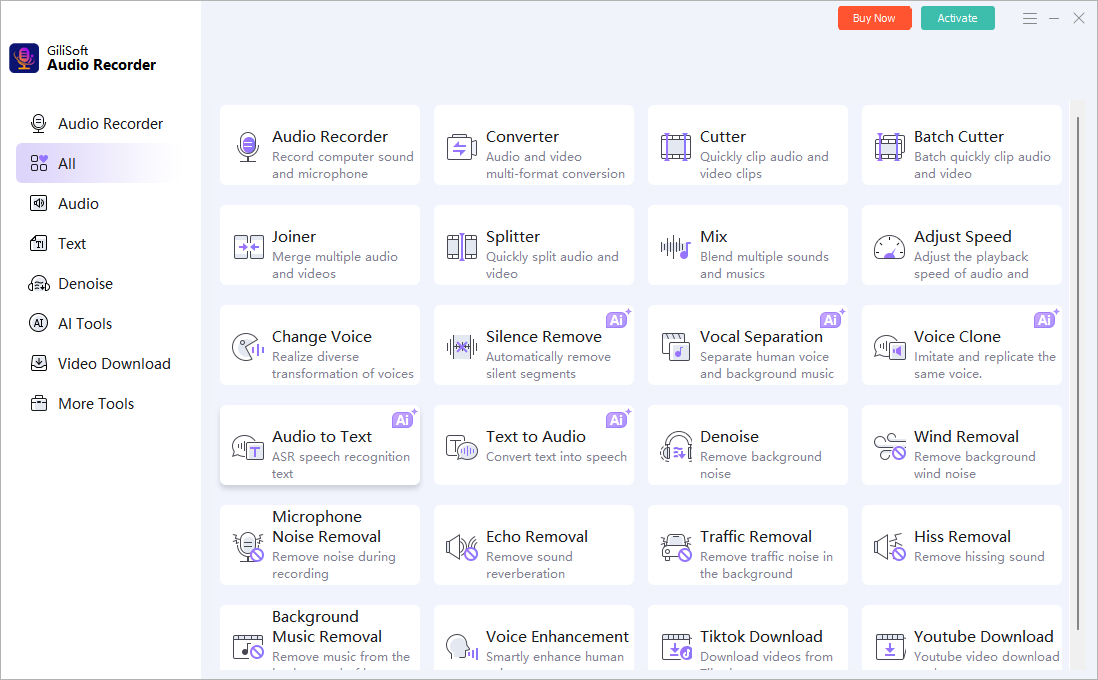Click the Mix waveform icon

[675, 247]
